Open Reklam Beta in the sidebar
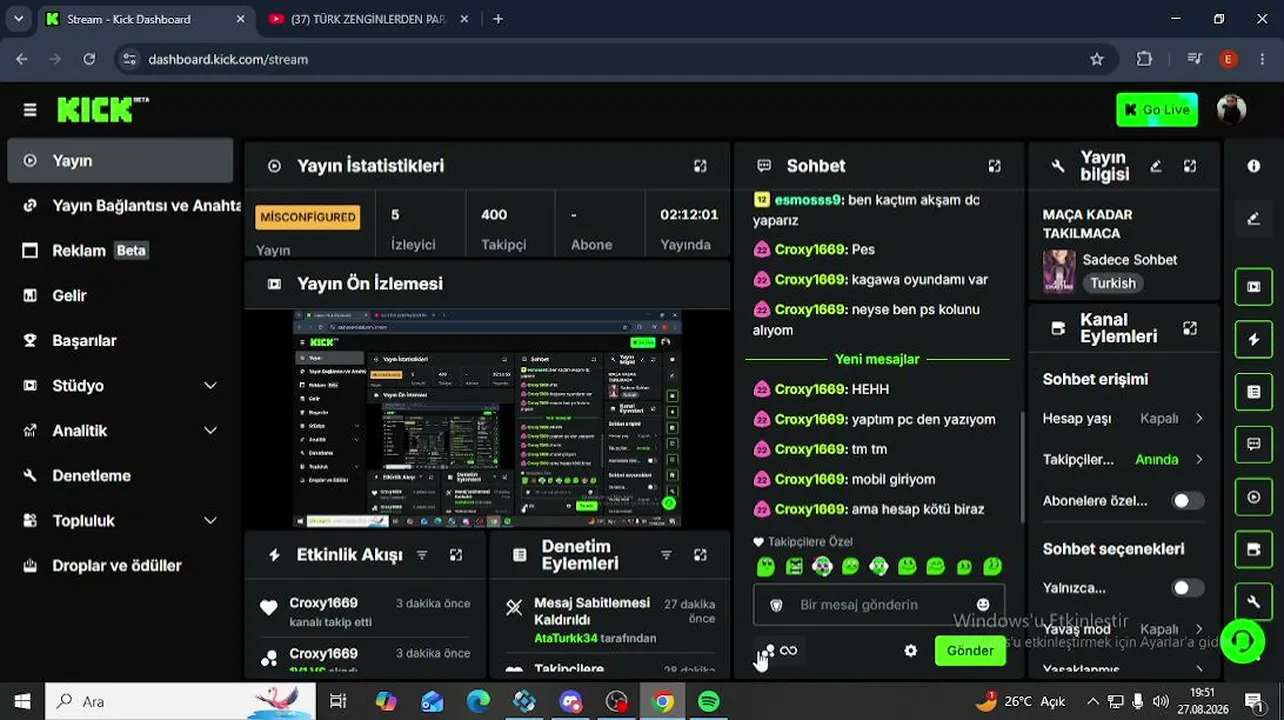The image size is (1284, 720). tap(121, 251)
